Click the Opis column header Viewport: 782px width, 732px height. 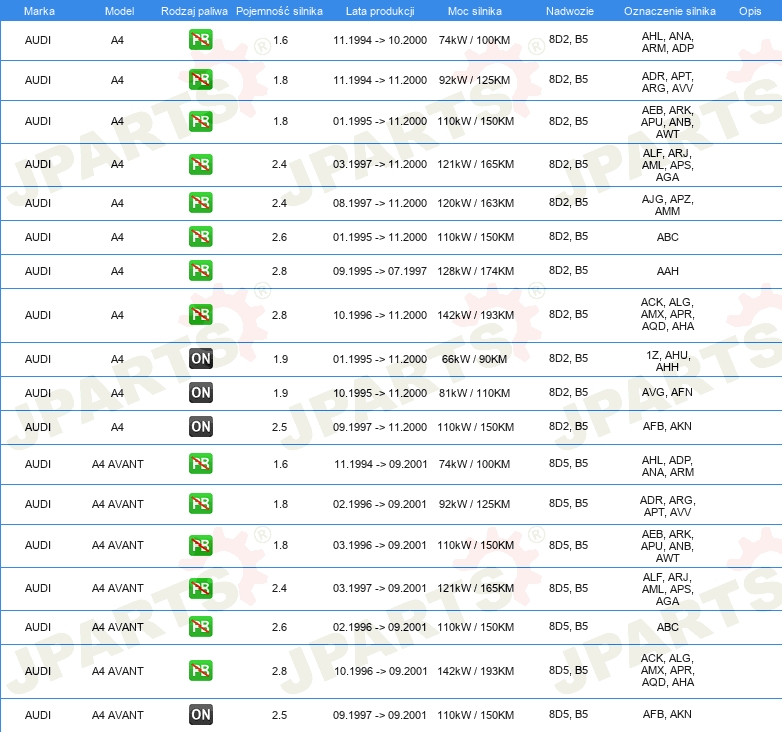pos(750,11)
